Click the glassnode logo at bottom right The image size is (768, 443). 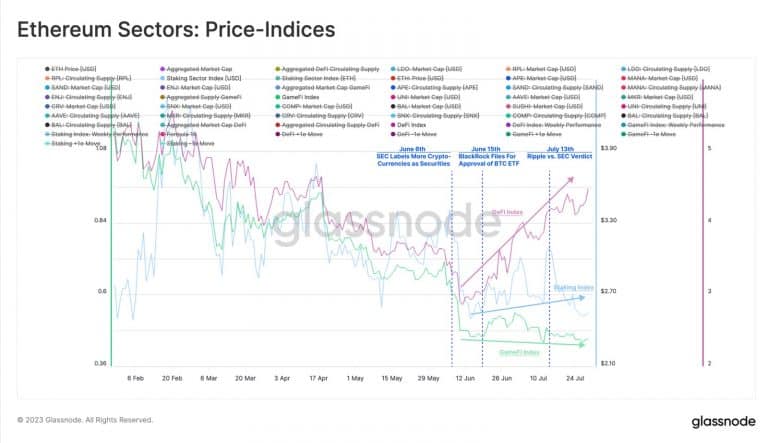(722, 421)
